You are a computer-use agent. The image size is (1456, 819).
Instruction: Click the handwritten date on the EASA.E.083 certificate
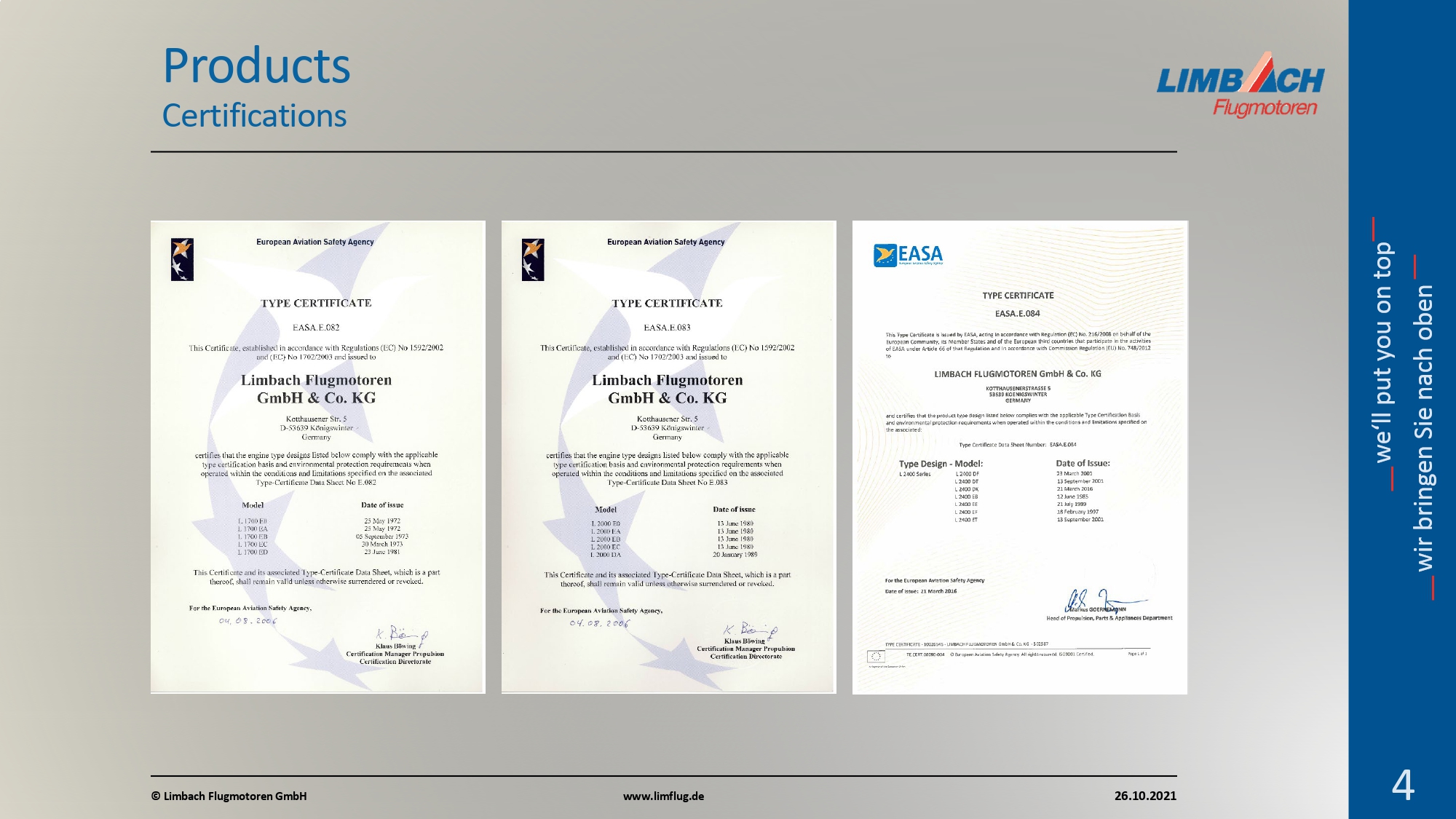coord(599,624)
